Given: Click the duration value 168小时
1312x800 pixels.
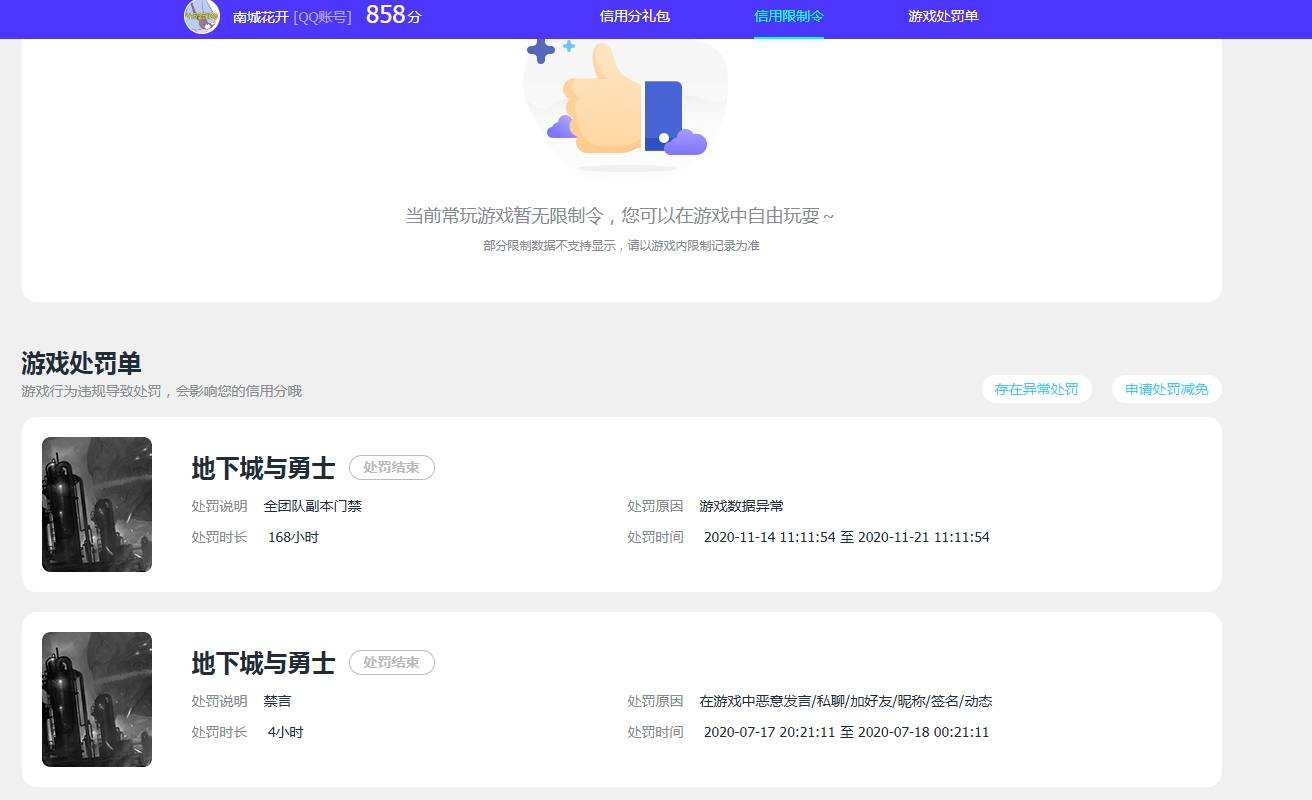Looking at the screenshot, I should [293, 537].
